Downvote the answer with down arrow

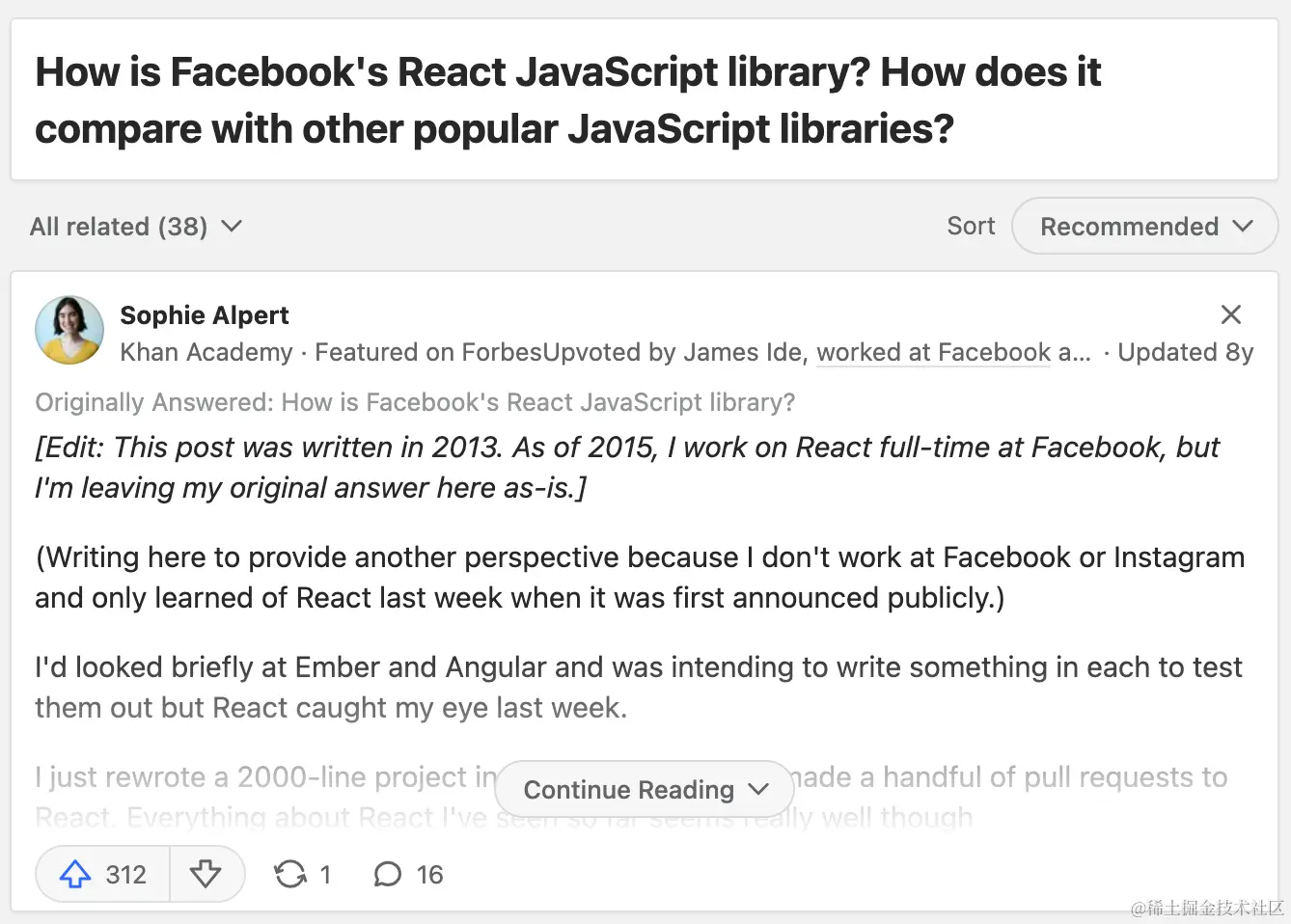point(206,874)
